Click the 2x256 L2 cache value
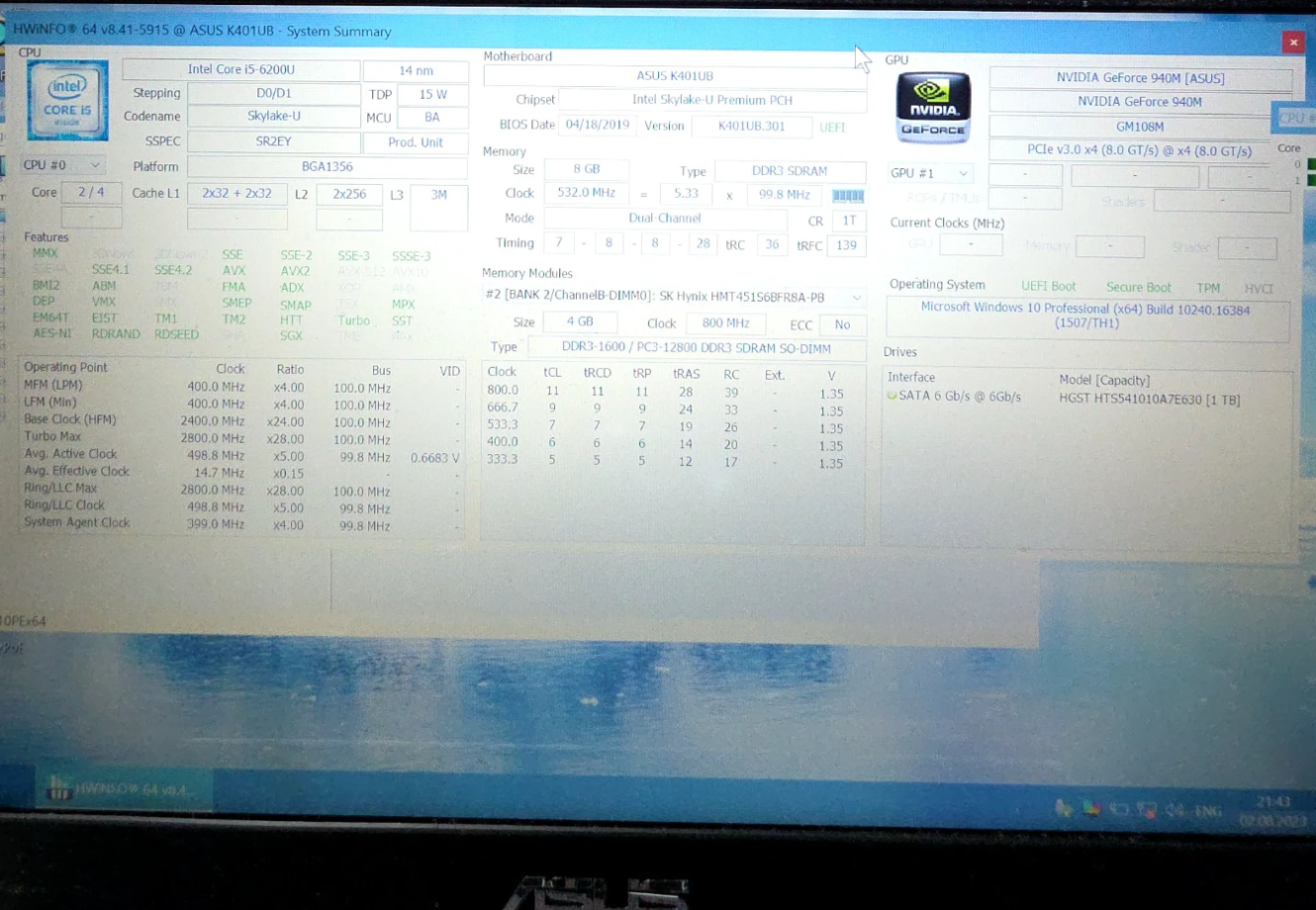 pyautogui.click(x=349, y=195)
